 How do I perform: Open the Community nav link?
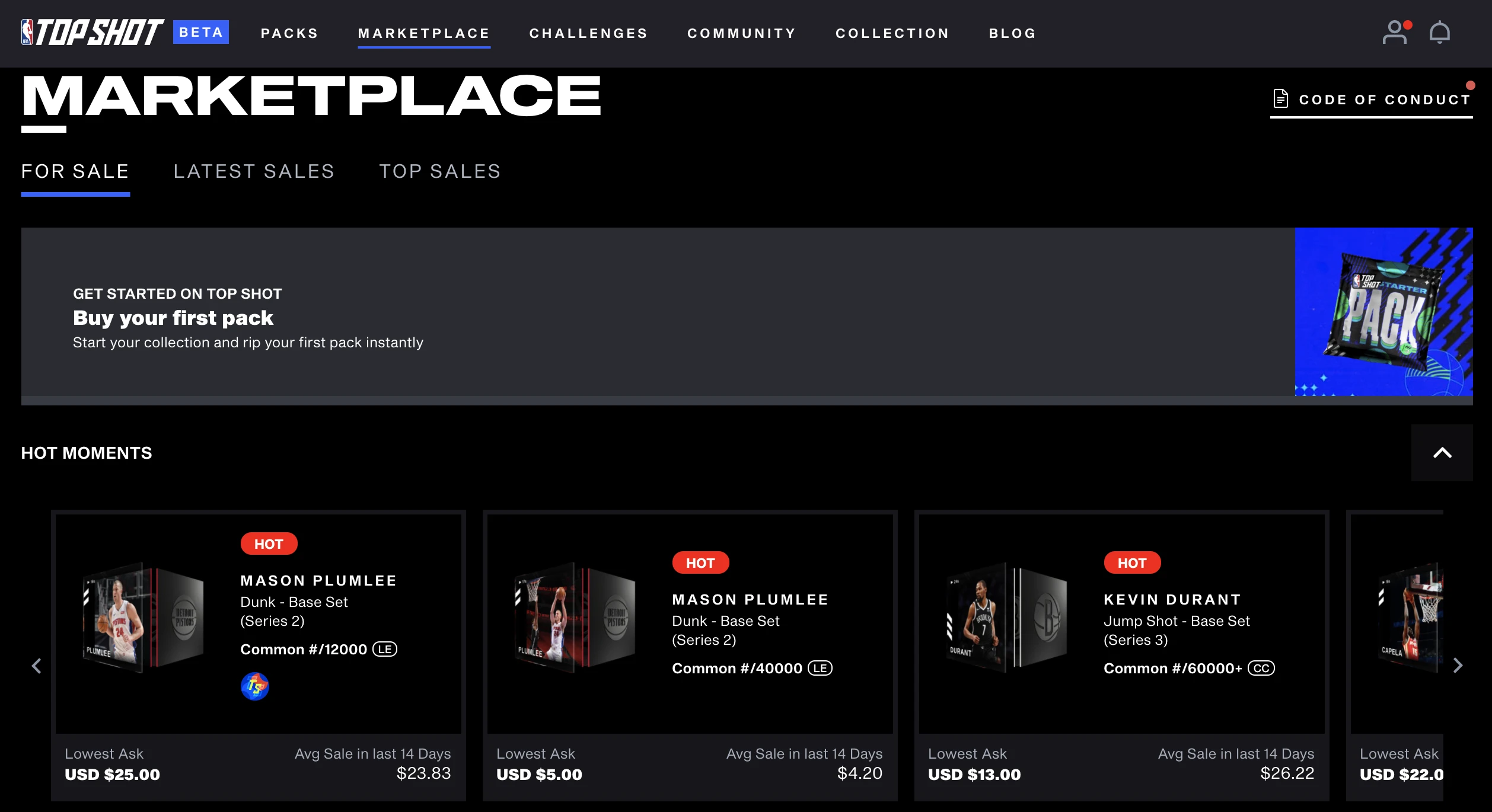click(x=742, y=33)
